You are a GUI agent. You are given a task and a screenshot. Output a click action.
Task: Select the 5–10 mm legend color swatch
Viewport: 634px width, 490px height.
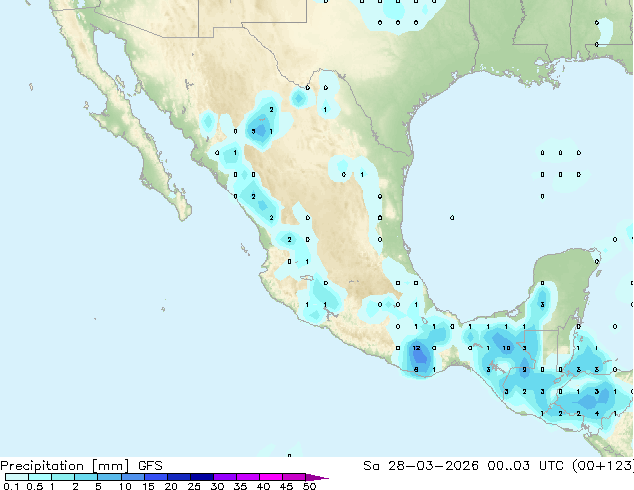pyautogui.click(x=110, y=477)
